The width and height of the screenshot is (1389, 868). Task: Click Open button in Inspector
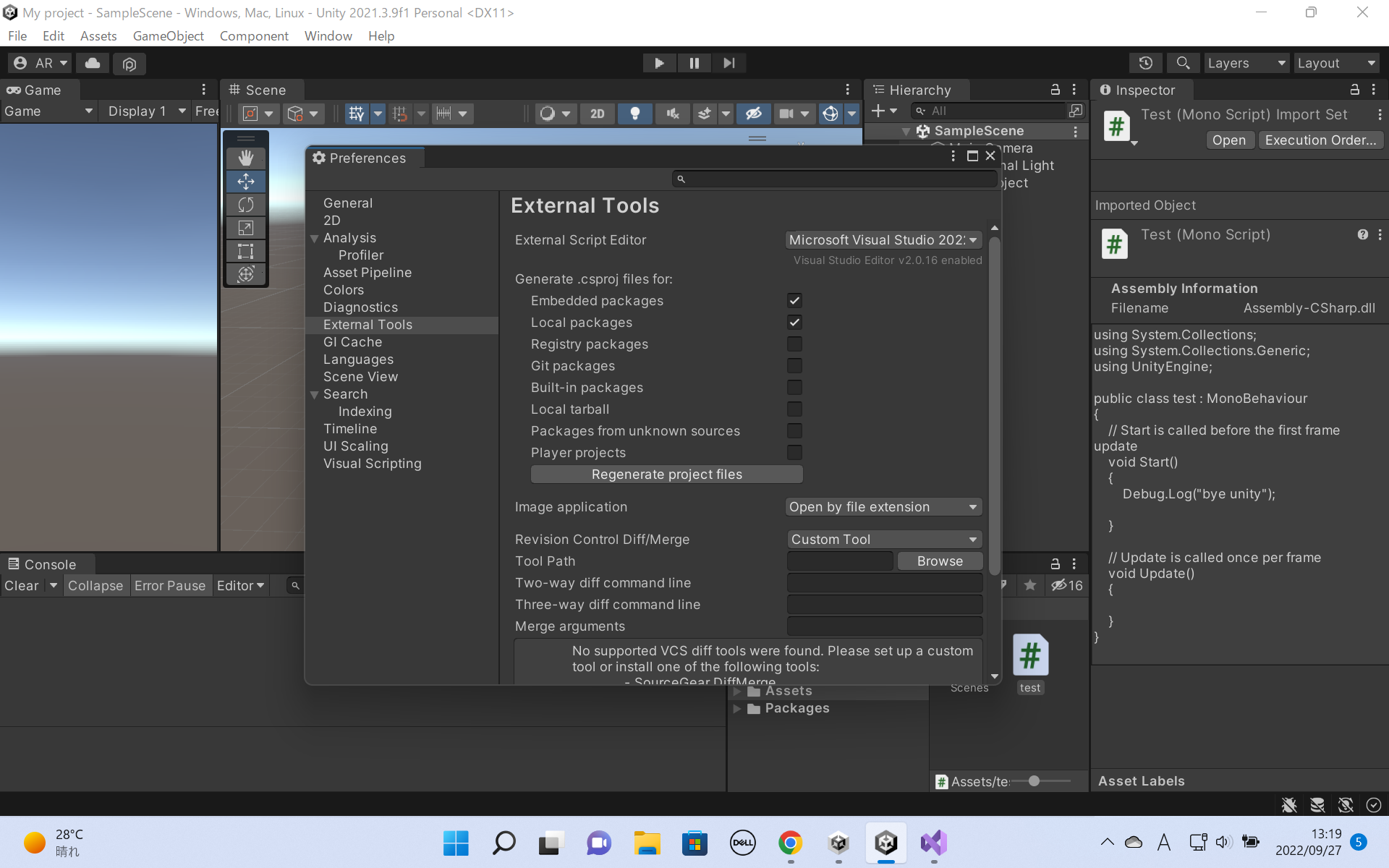(x=1229, y=140)
